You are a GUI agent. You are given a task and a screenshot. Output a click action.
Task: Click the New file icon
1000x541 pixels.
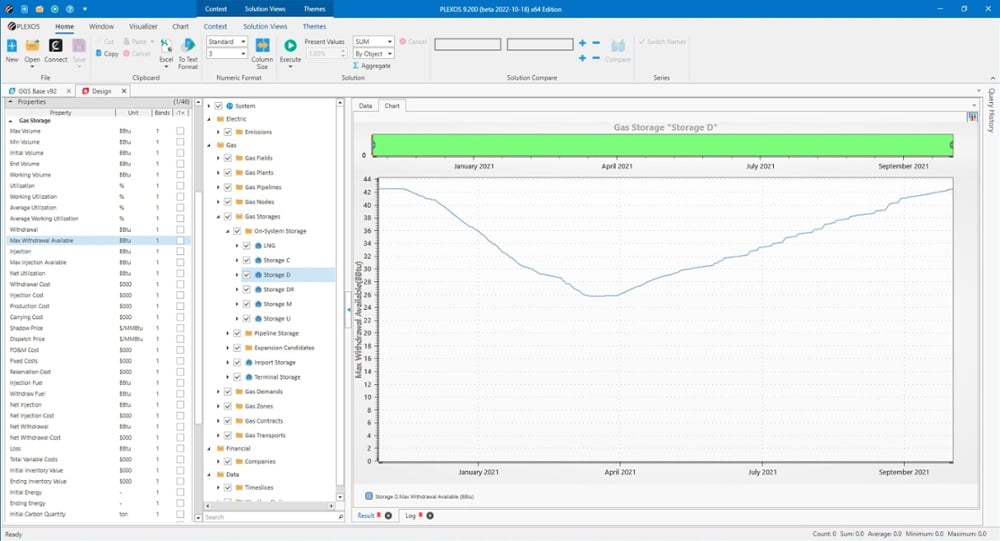coord(11,46)
